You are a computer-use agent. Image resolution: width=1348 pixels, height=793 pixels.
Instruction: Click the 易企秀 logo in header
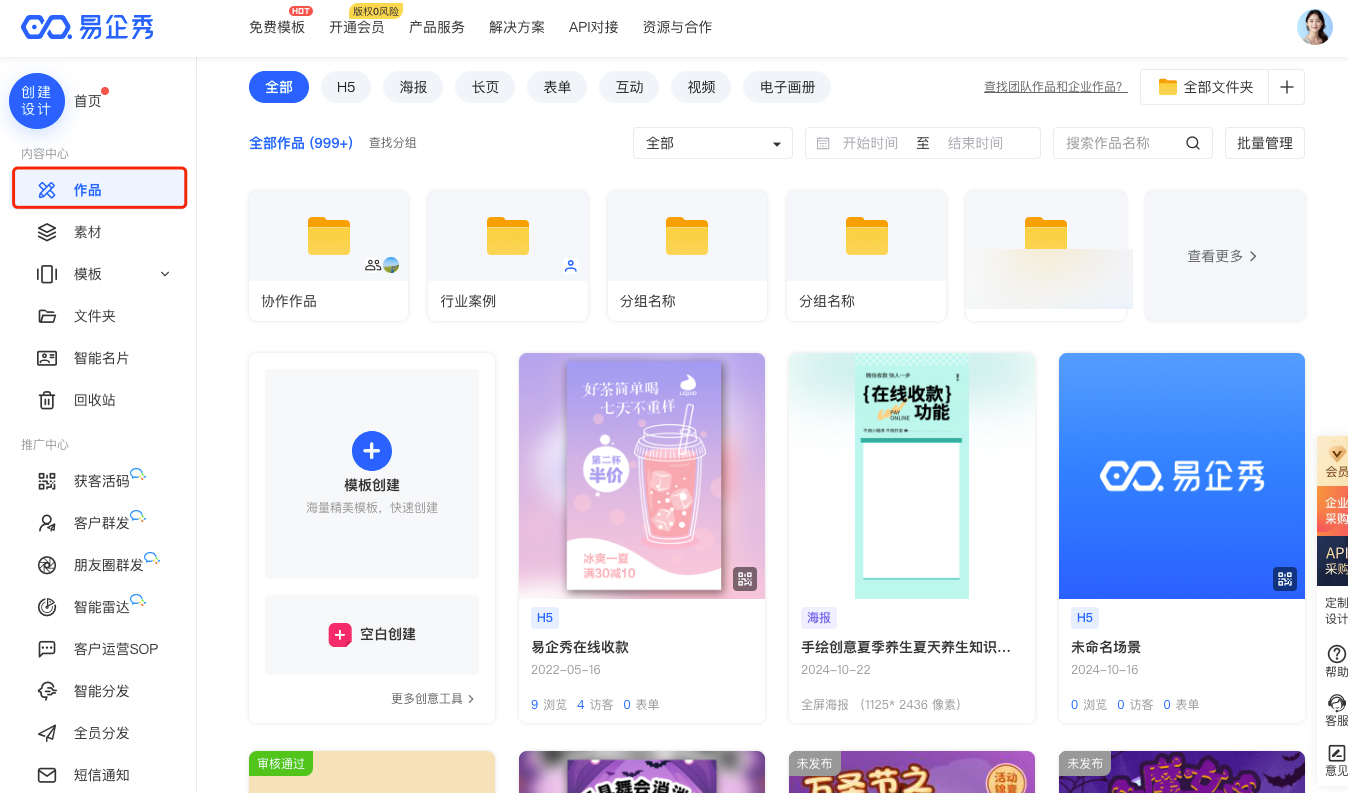[88, 27]
